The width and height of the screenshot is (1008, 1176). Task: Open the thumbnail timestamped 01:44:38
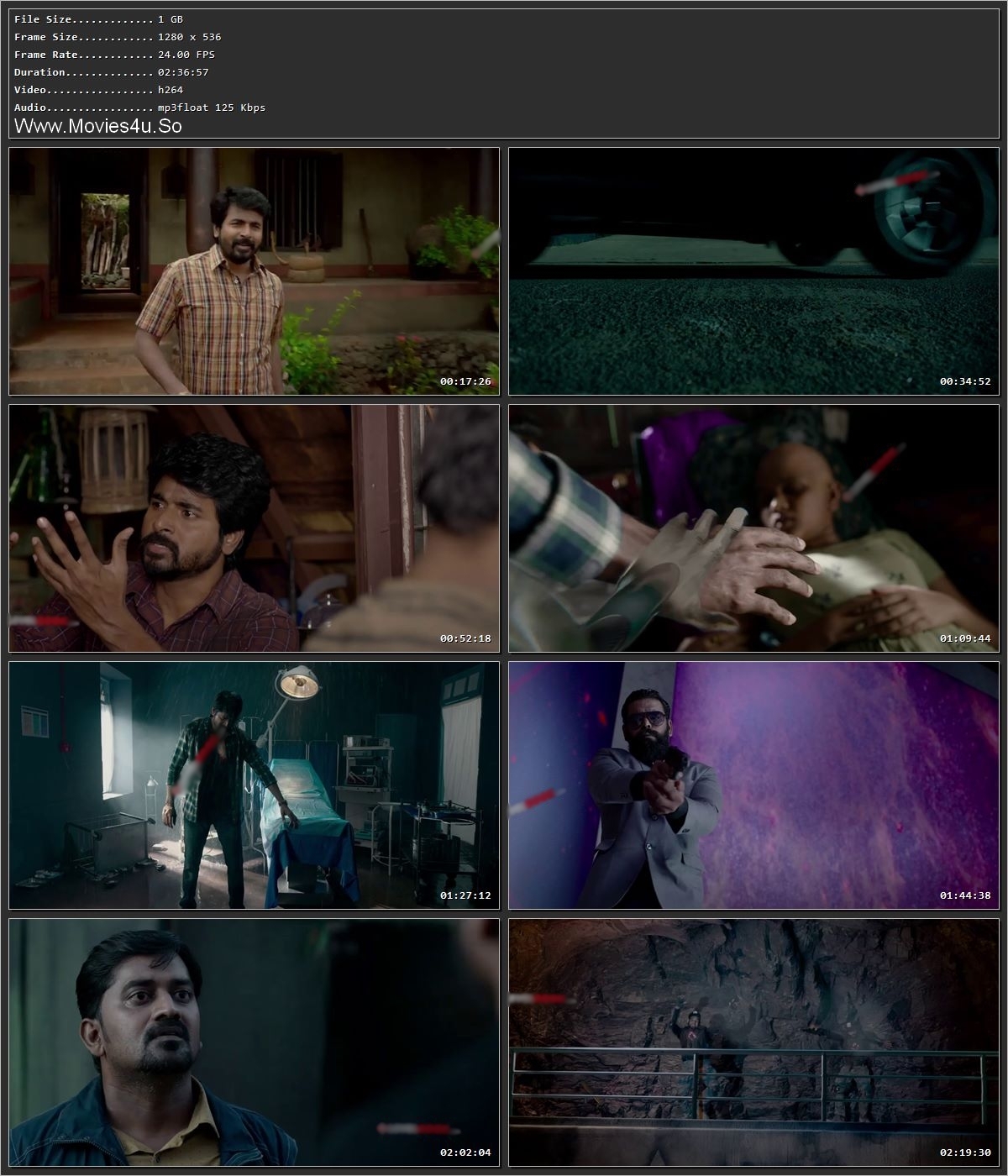pos(754,785)
